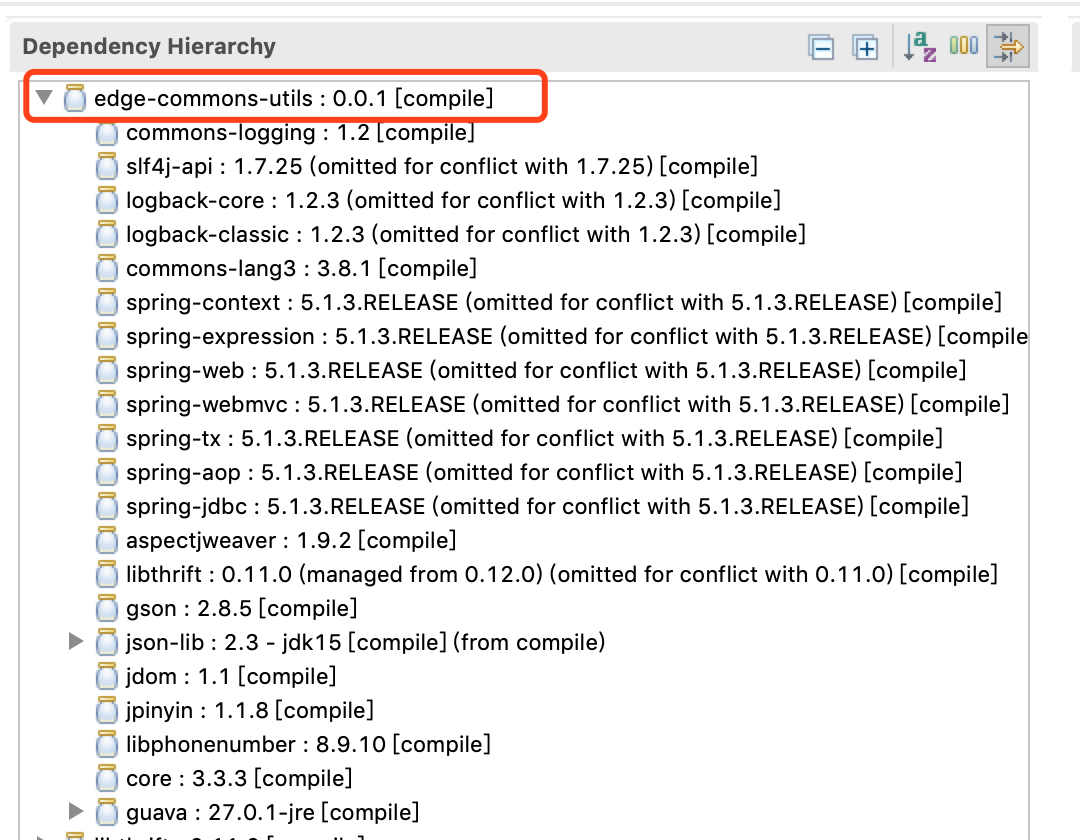
Task: Click the jar icon beside core 3.3.3
Action: pos(107,778)
